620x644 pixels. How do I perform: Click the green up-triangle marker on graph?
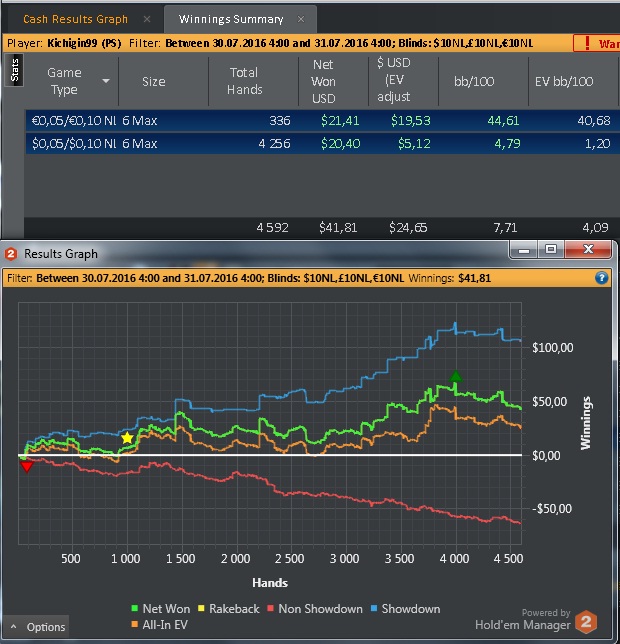point(455,376)
